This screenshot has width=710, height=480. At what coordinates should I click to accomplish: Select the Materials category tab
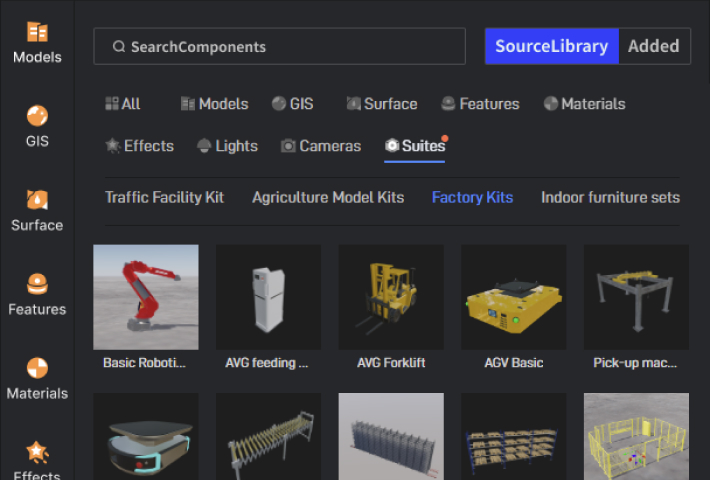coord(584,104)
